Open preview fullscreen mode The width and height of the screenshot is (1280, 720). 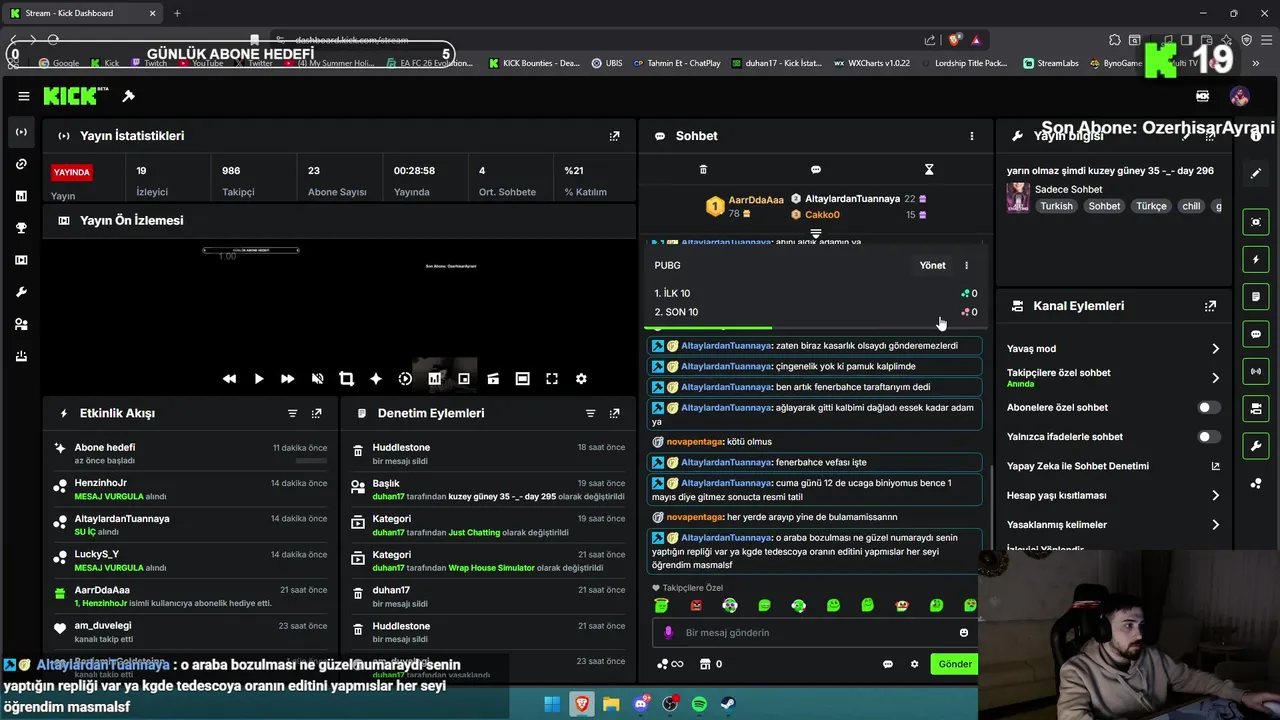point(552,379)
